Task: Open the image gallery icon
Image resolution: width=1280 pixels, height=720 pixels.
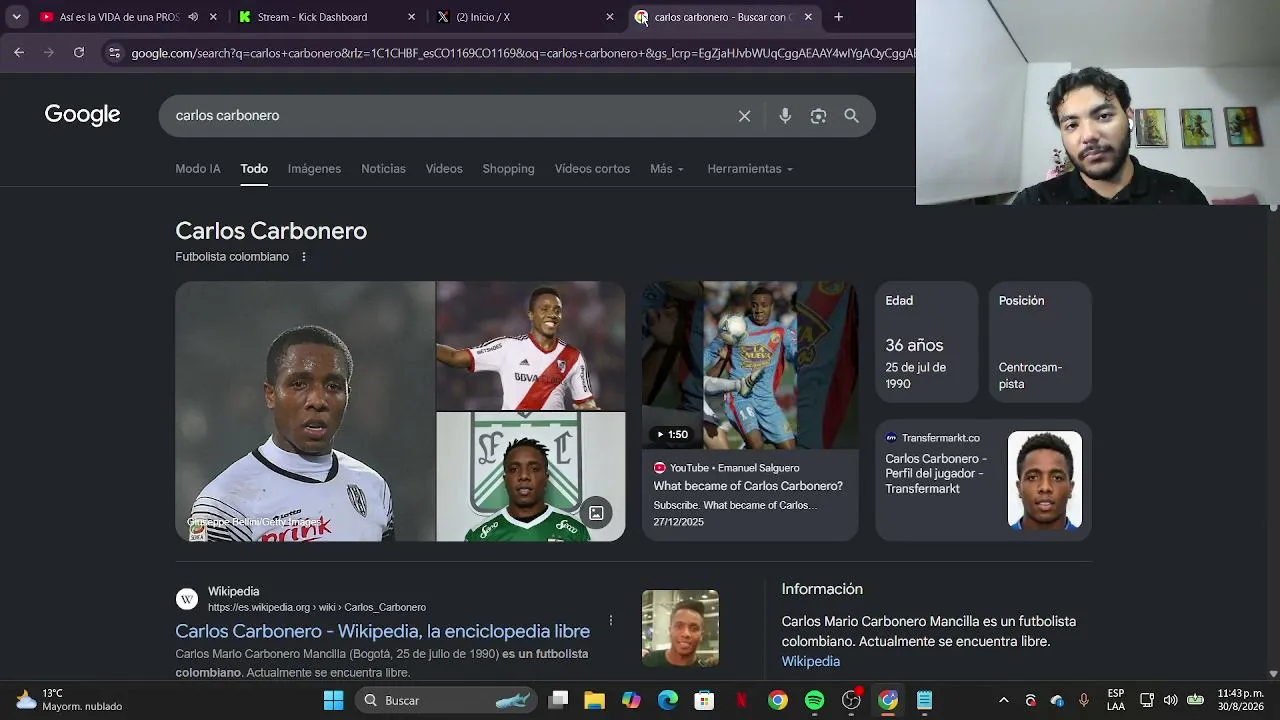Action: click(596, 513)
